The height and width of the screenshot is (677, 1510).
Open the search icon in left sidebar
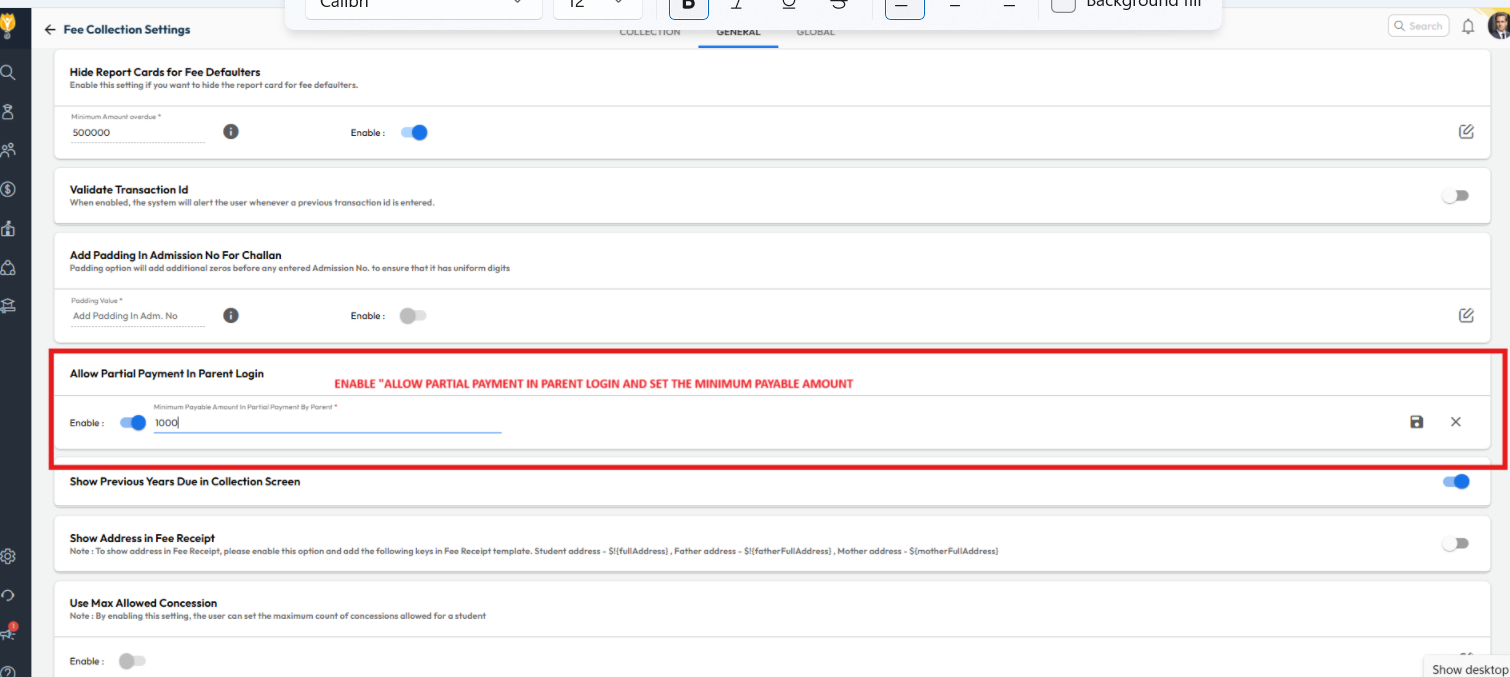click(x=8, y=72)
